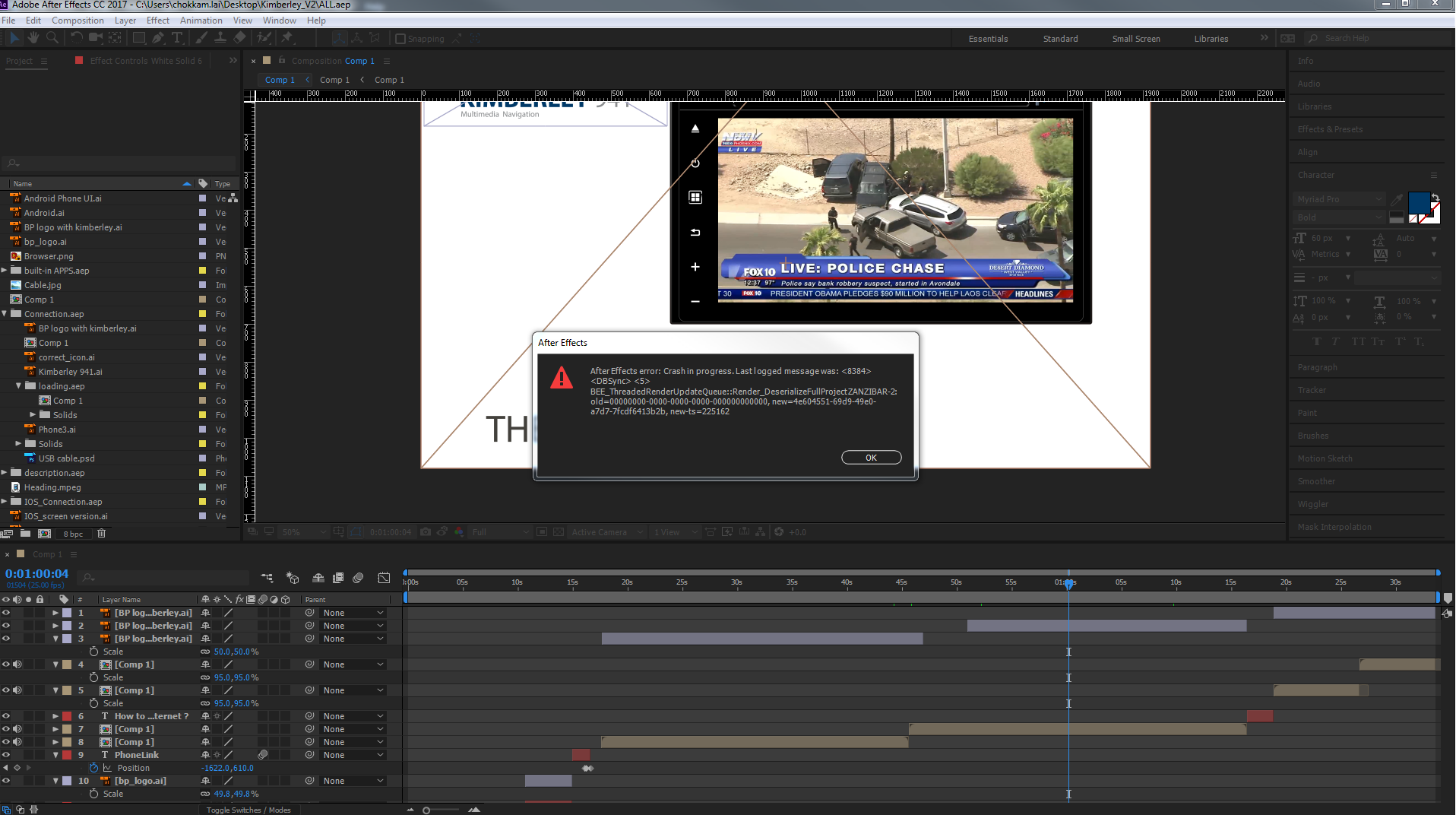
Task: Select the Horizontal Type tool
Action: tap(177, 37)
